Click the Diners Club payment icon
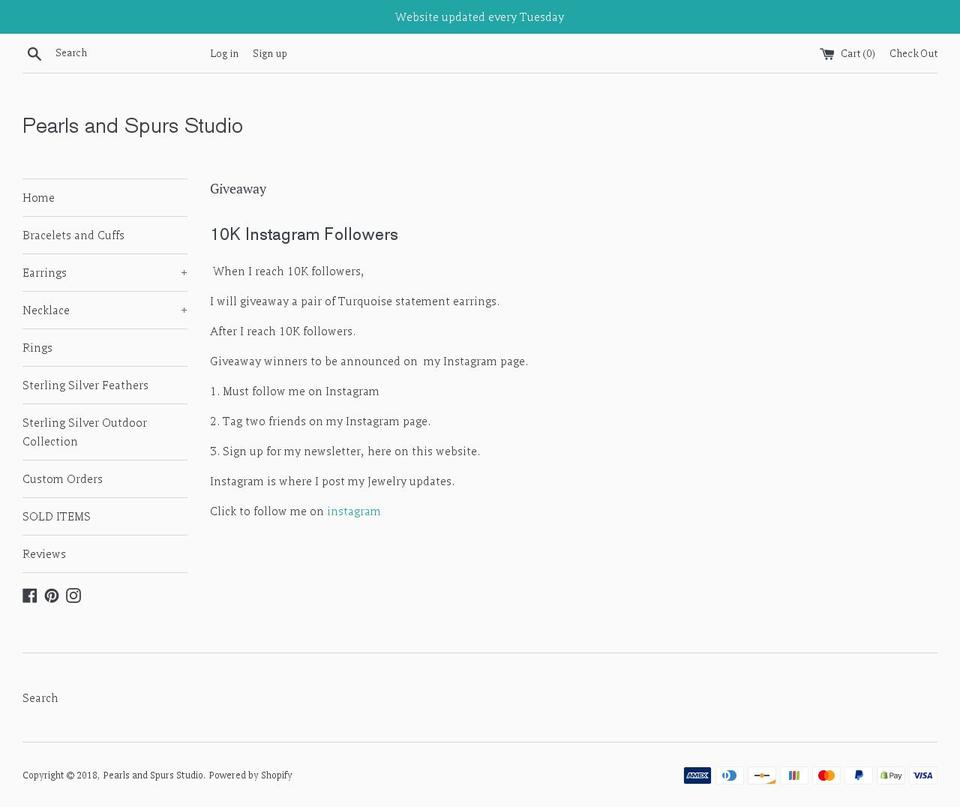Image resolution: width=960 pixels, height=807 pixels. [730, 775]
